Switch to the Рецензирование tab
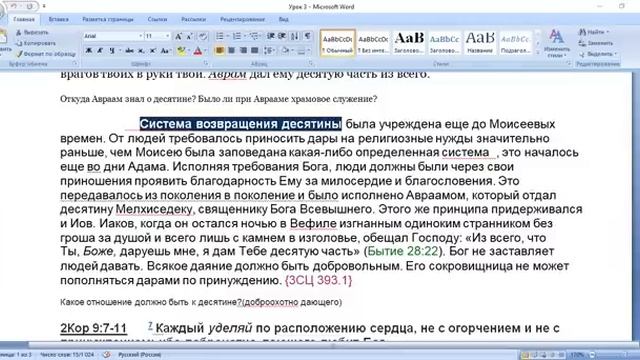 (242, 19)
